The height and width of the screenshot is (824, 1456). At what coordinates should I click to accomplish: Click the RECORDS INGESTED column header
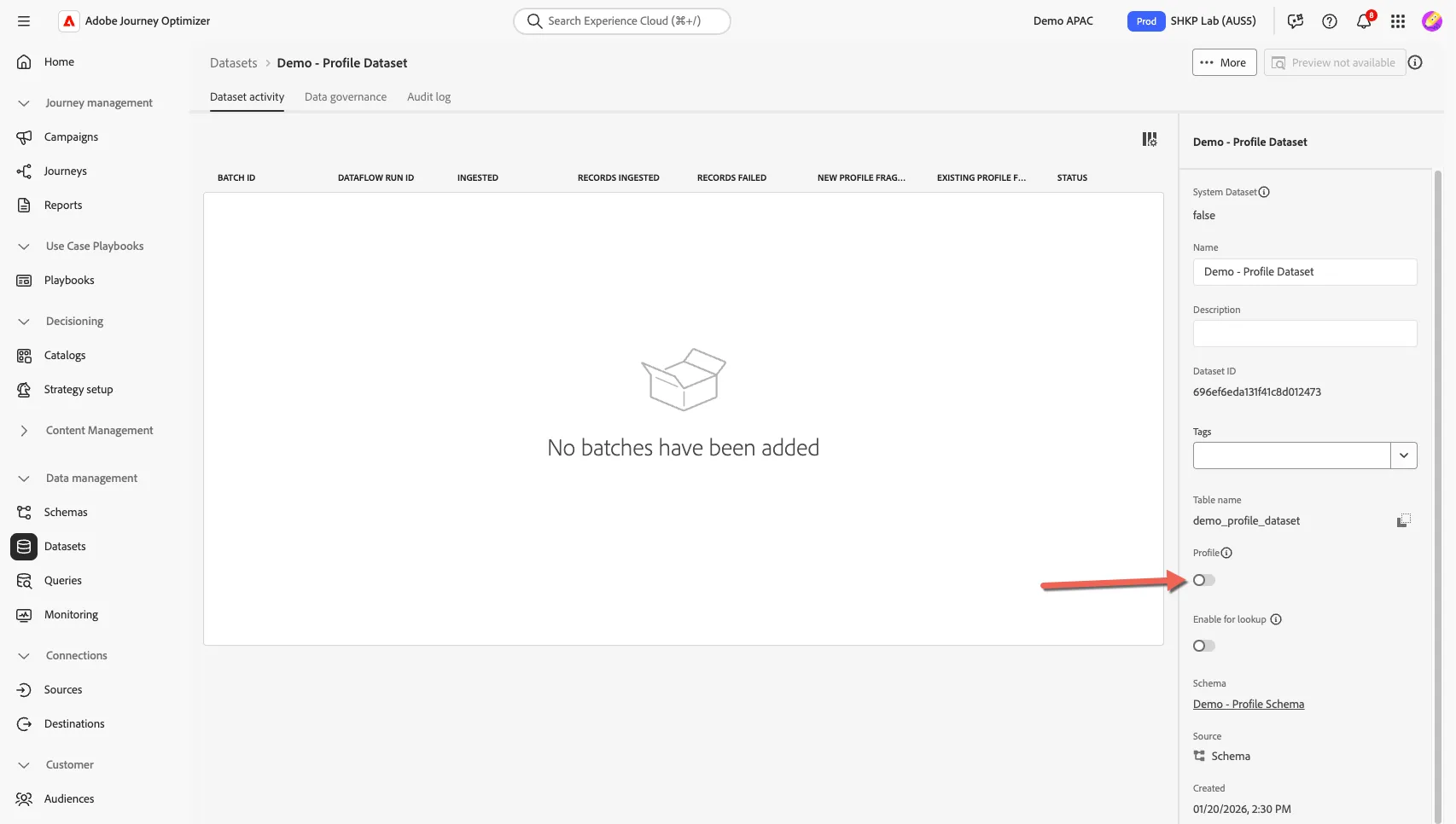click(x=618, y=178)
